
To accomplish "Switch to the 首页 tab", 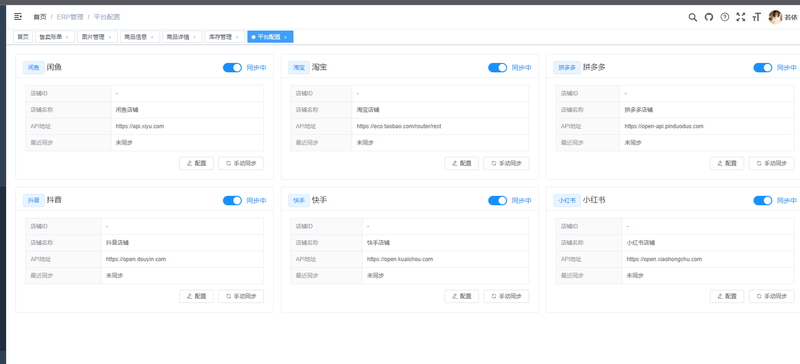I will pos(22,37).
